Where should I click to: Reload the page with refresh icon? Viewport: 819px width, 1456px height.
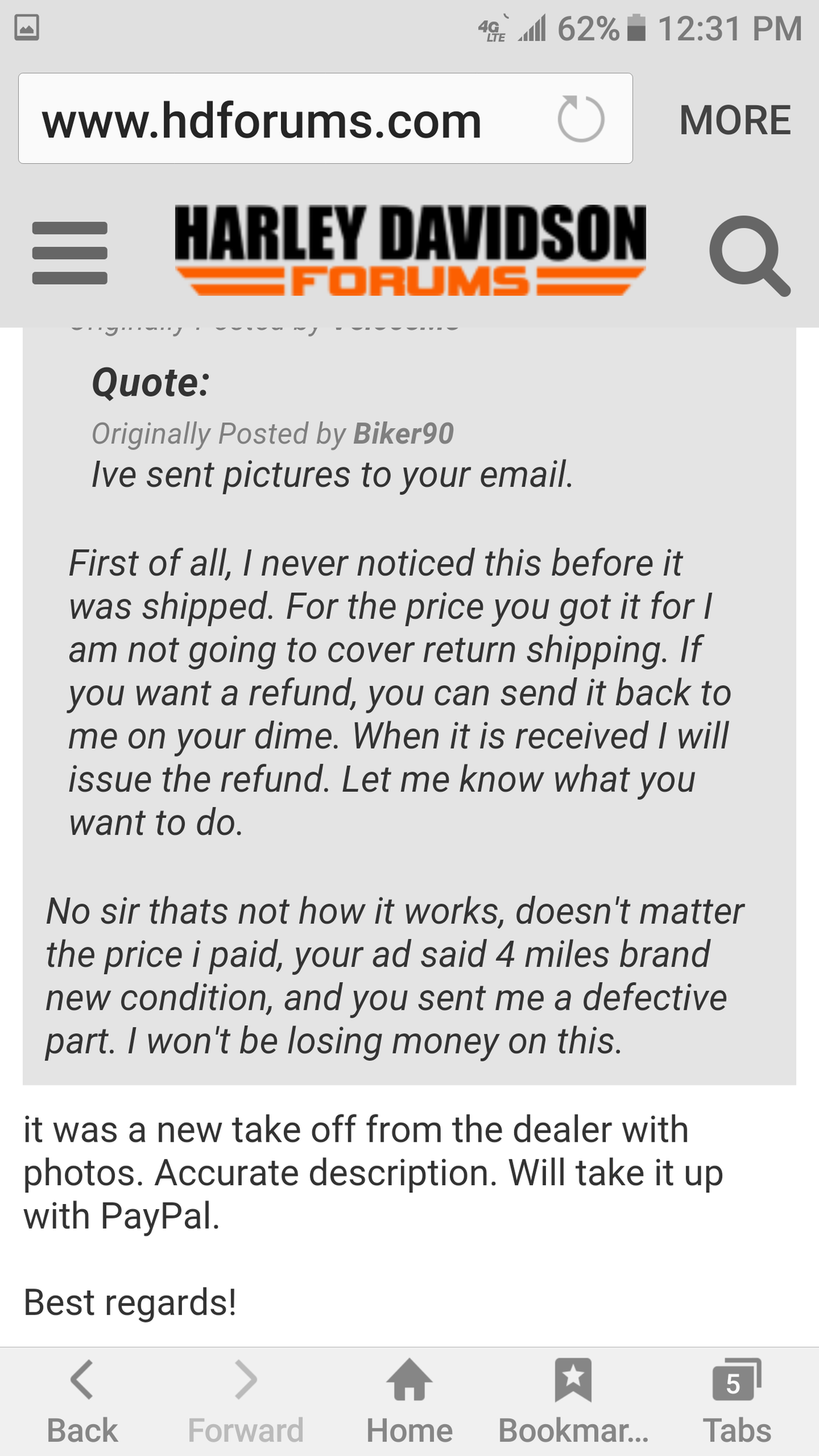580,119
